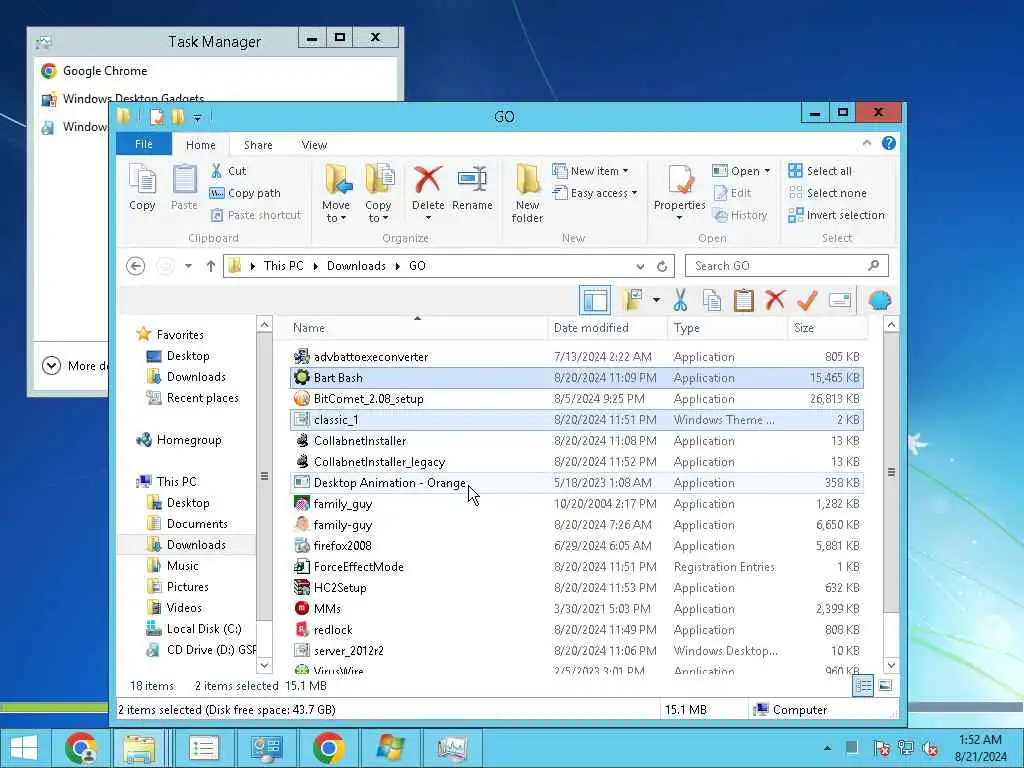Click Downloads in the address breadcrumb
1024x768 pixels.
click(356, 266)
